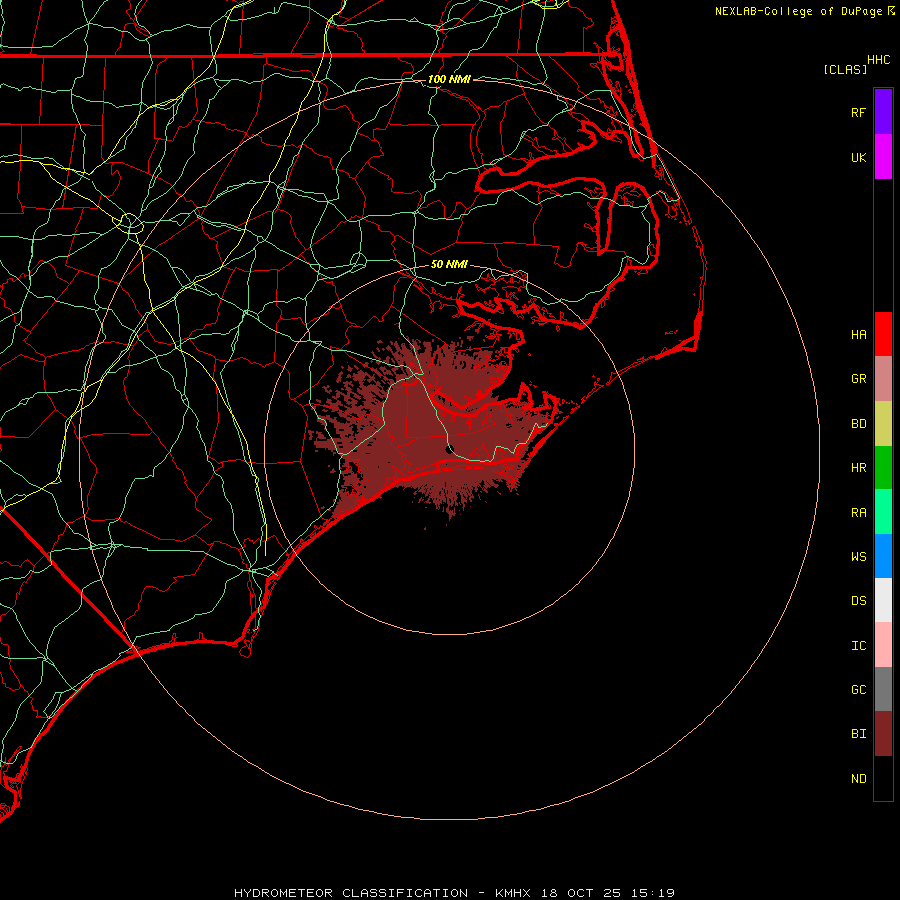Click the ND black legend swatch

point(883,778)
